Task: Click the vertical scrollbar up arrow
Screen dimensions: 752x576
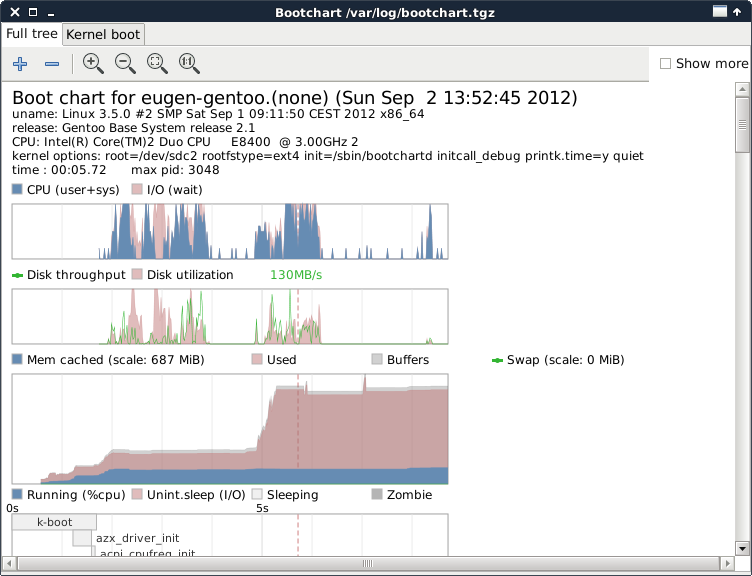Action: pyautogui.click(x=742, y=89)
